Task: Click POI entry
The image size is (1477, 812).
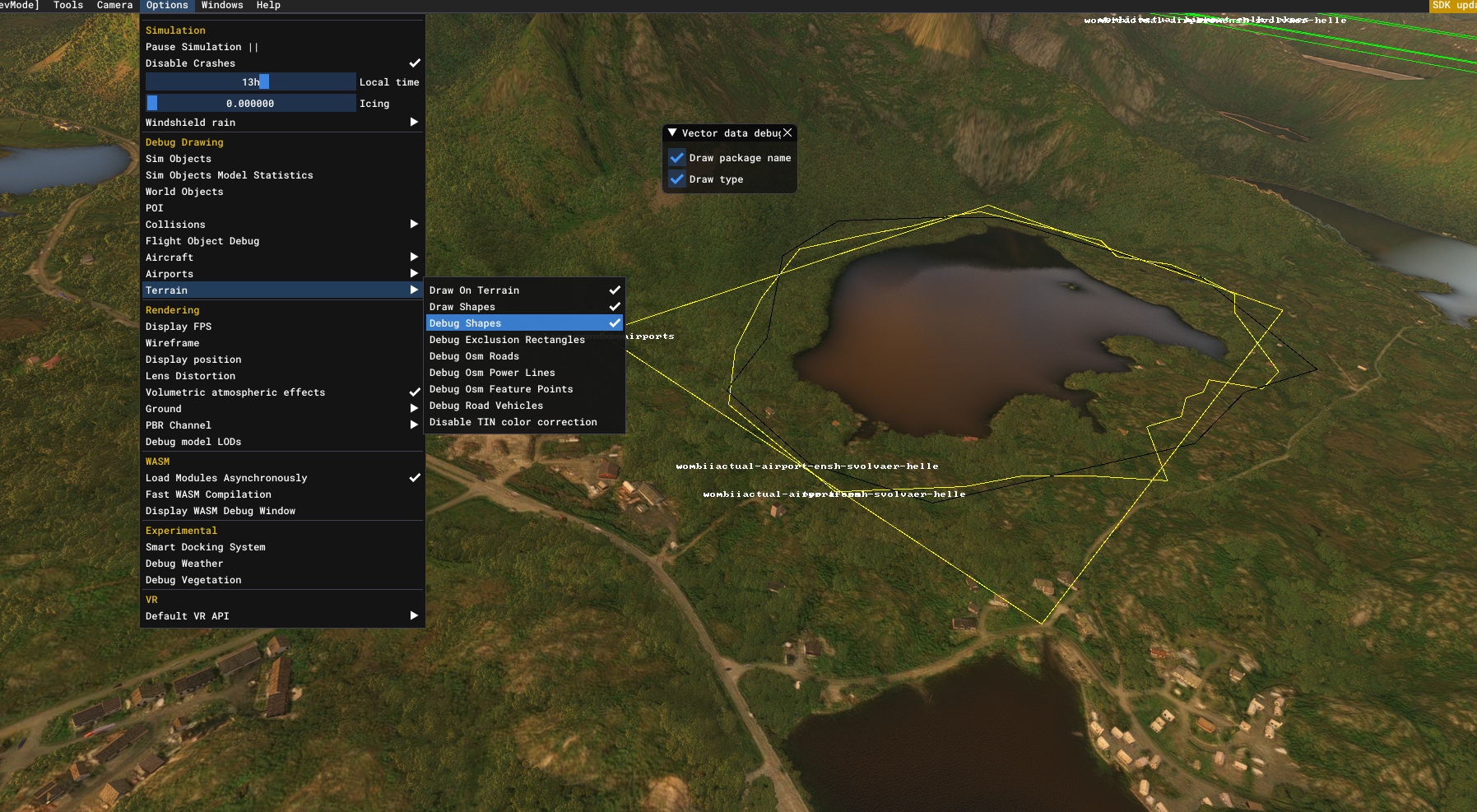Action: [283, 208]
